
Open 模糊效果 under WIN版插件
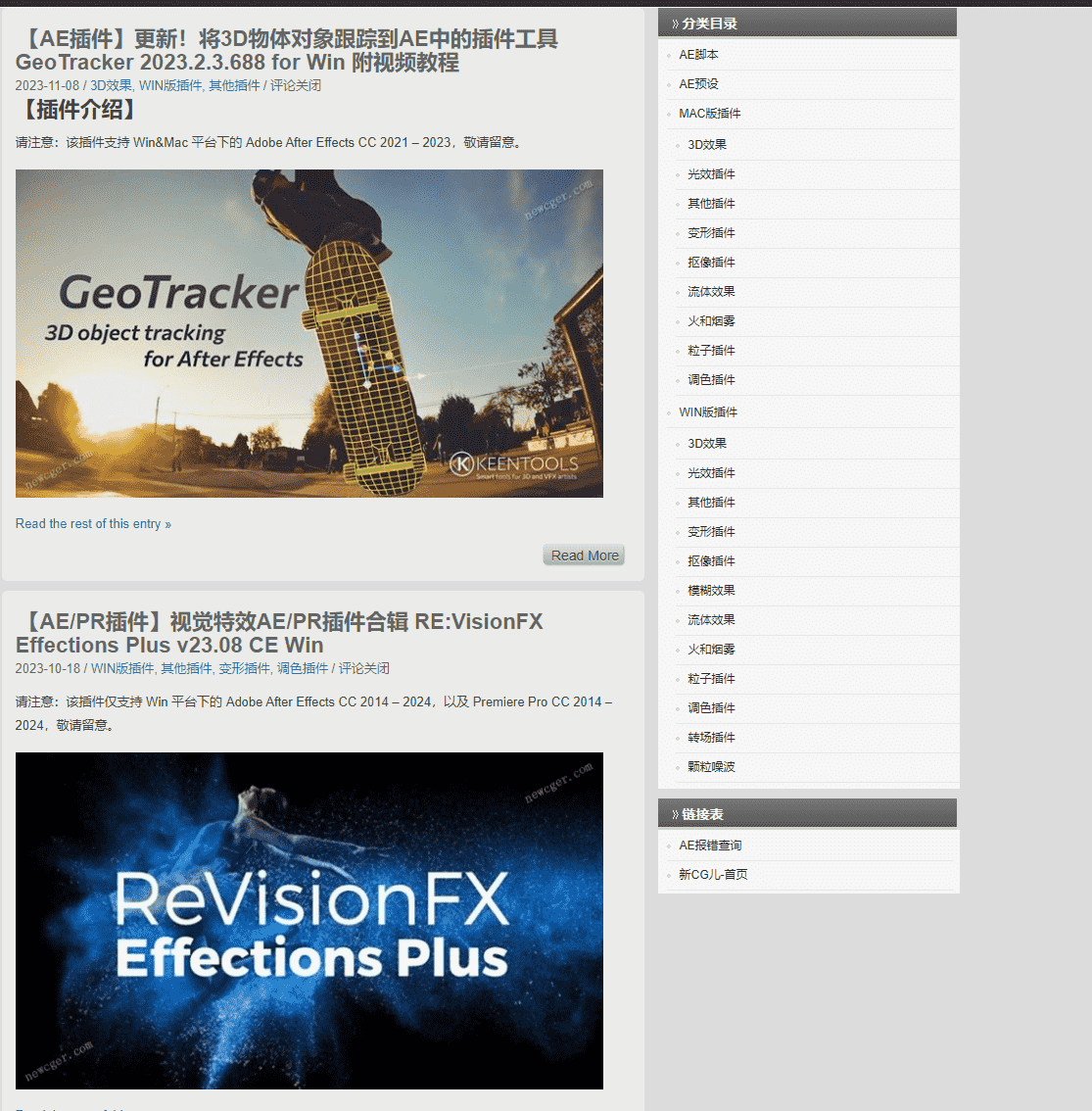(711, 591)
